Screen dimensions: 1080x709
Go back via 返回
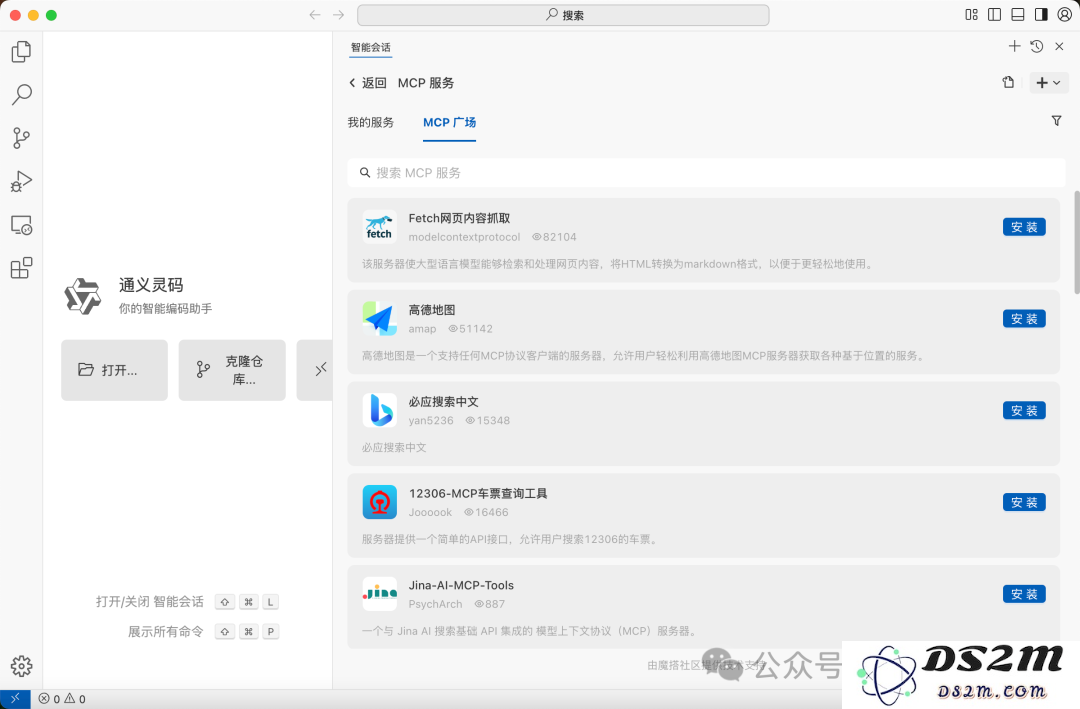[x=368, y=83]
